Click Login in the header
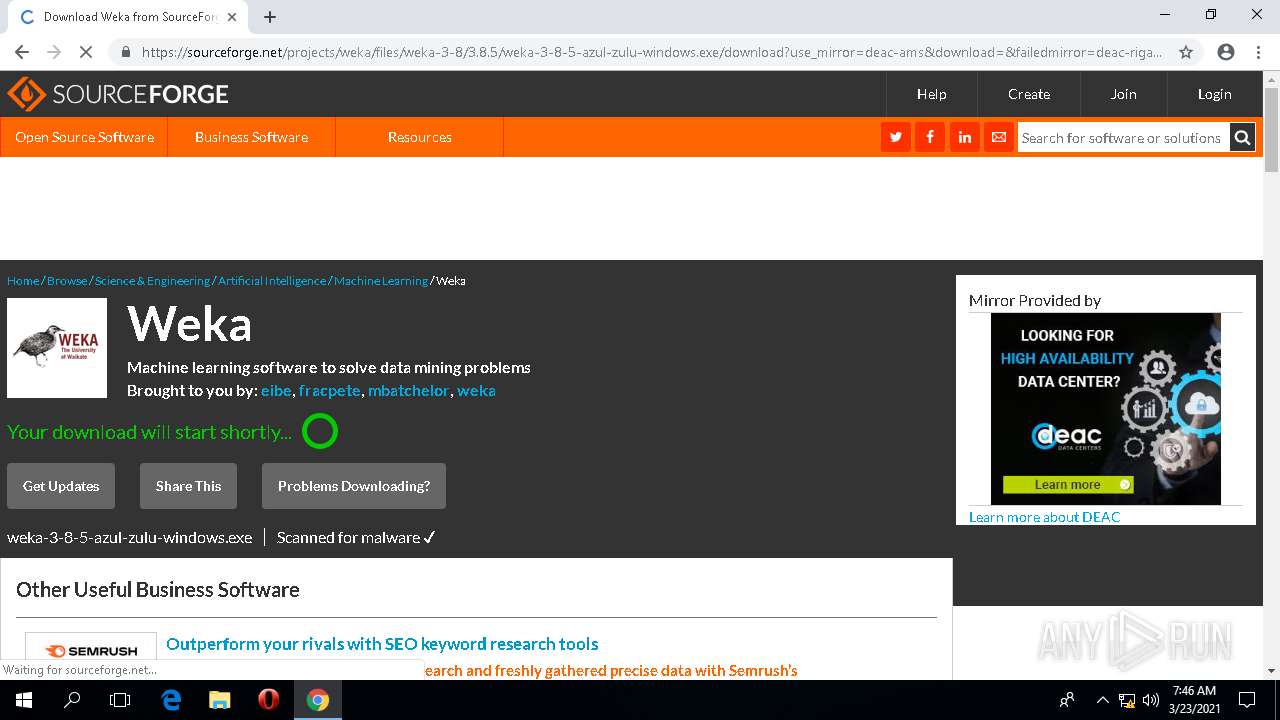Image resolution: width=1280 pixels, height=720 pixels. point(1214,94)
